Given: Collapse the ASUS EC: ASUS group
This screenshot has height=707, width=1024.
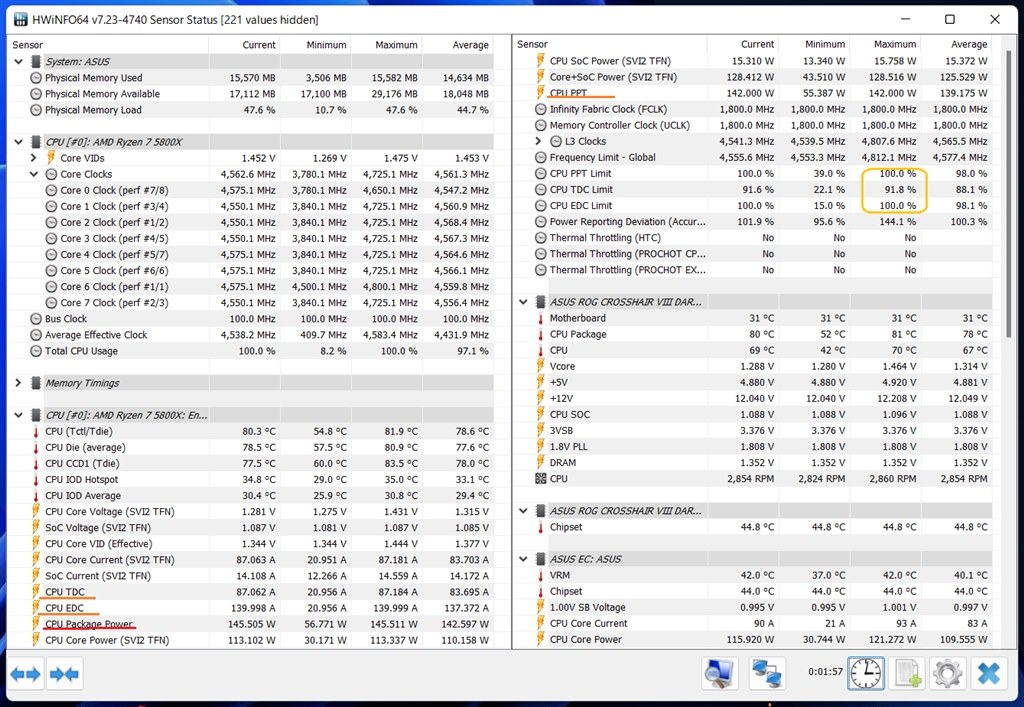Looking at the screenshot, I should click(x=523, y=559).
